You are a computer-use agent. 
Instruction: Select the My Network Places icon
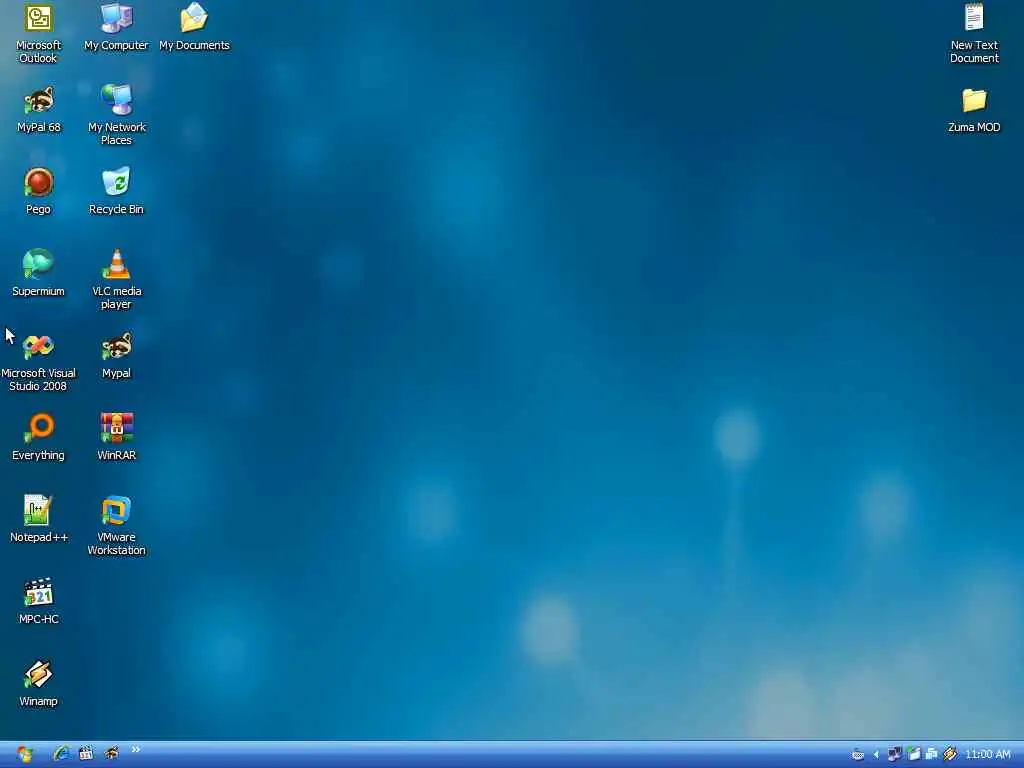(x=116, y=116)
